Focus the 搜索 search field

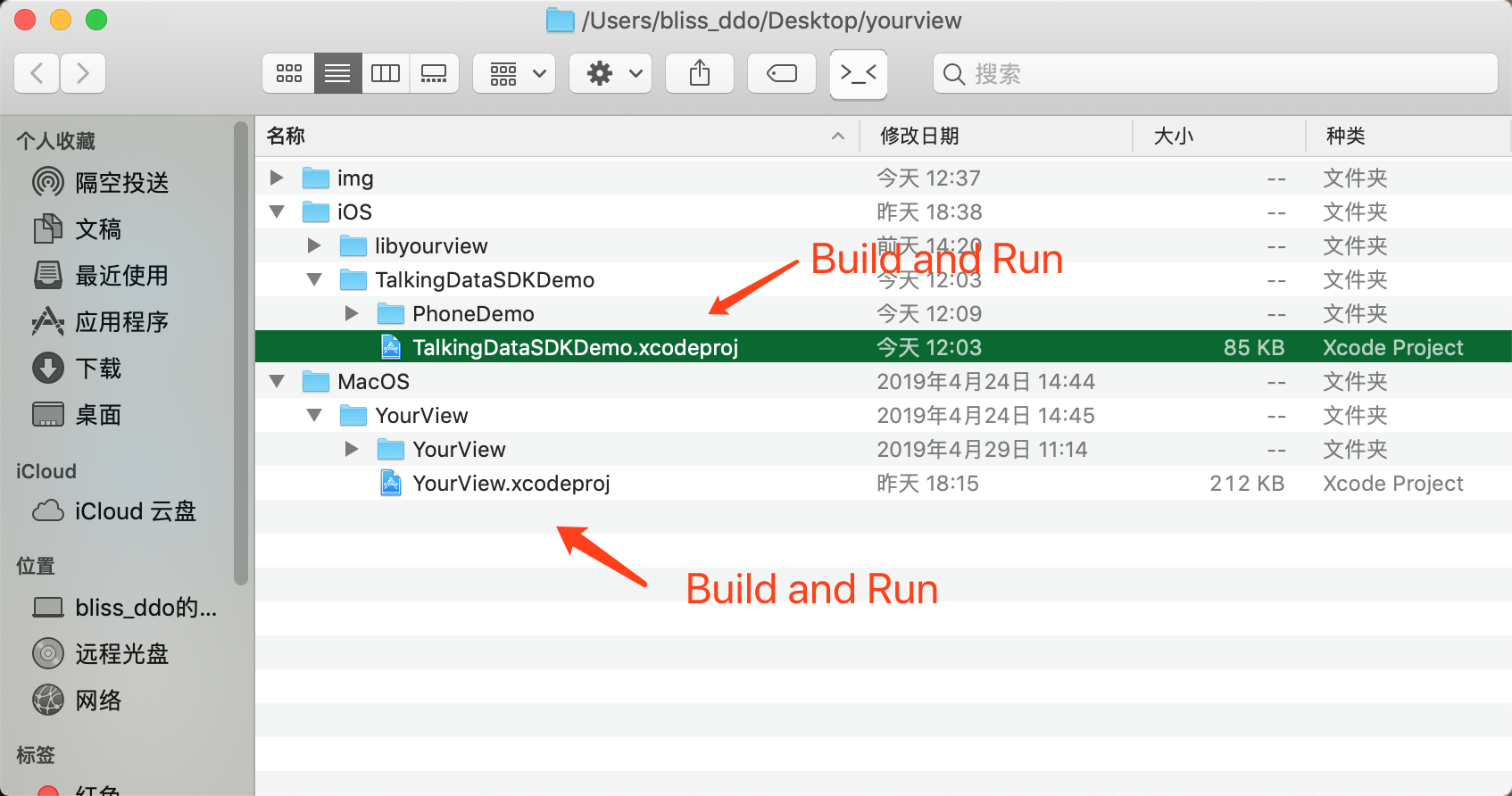1216,73
